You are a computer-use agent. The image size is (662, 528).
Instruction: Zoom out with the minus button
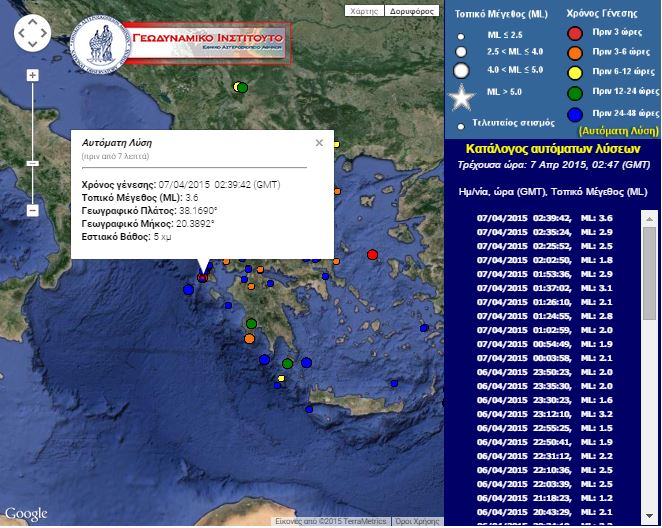(x=32, y=210)
